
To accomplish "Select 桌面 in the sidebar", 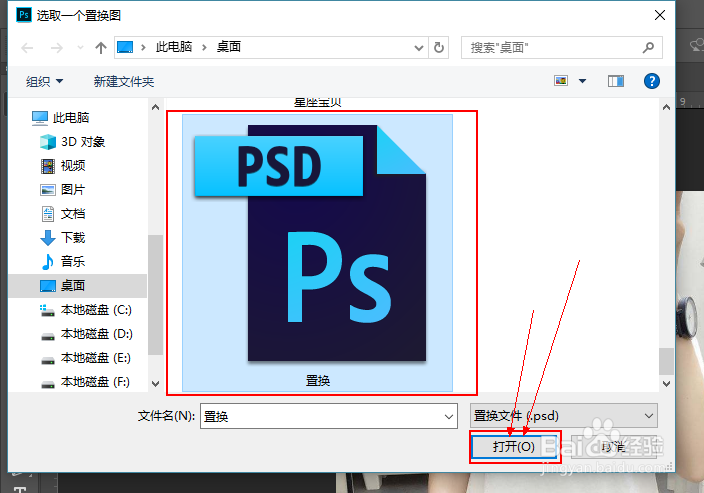I will [78, 286].
